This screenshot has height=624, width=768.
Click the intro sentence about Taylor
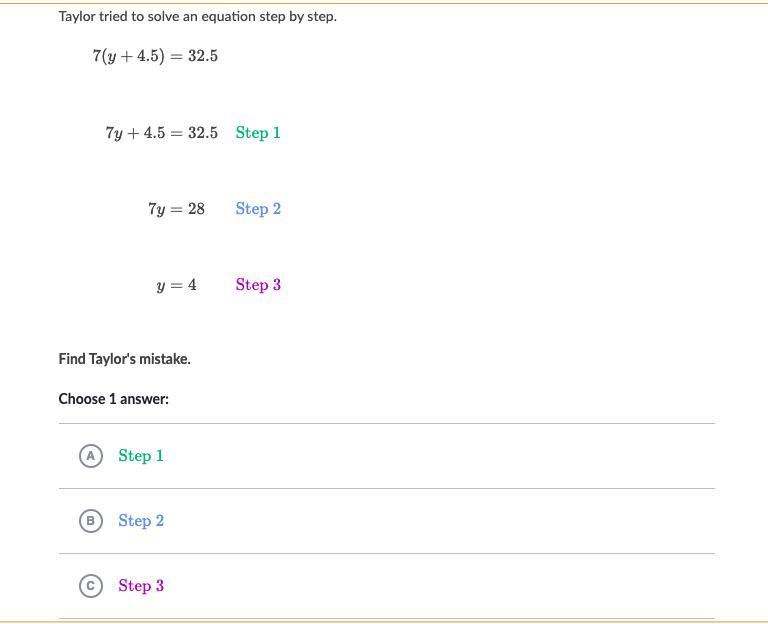(198, 17)
